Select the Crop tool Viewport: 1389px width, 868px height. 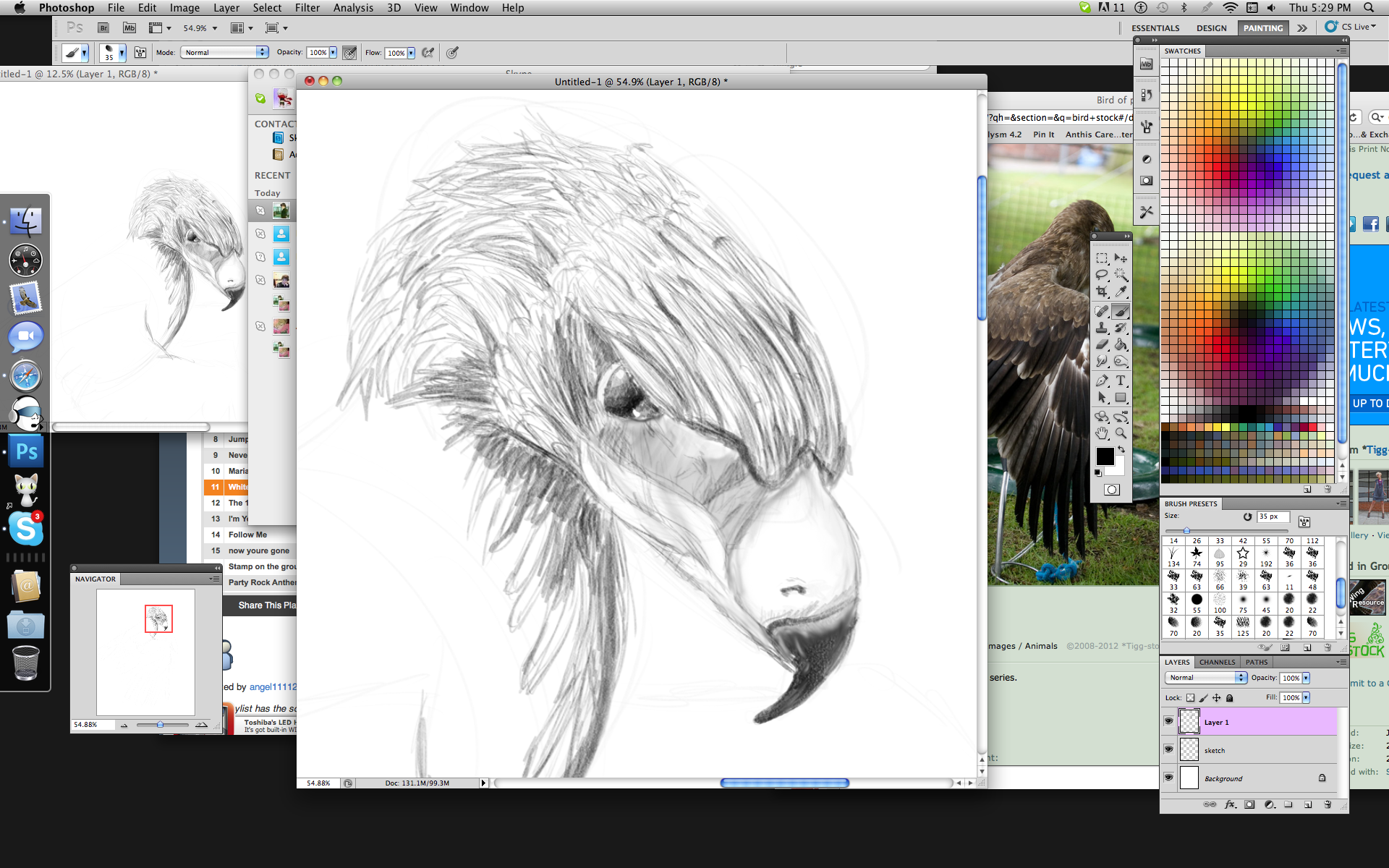[x=1102, y=292]
